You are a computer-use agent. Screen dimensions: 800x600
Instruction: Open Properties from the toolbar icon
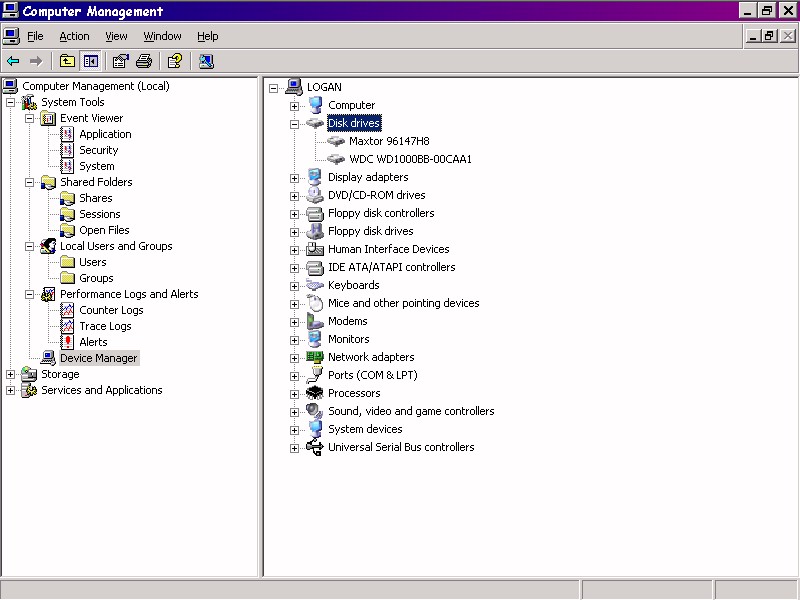120,62
